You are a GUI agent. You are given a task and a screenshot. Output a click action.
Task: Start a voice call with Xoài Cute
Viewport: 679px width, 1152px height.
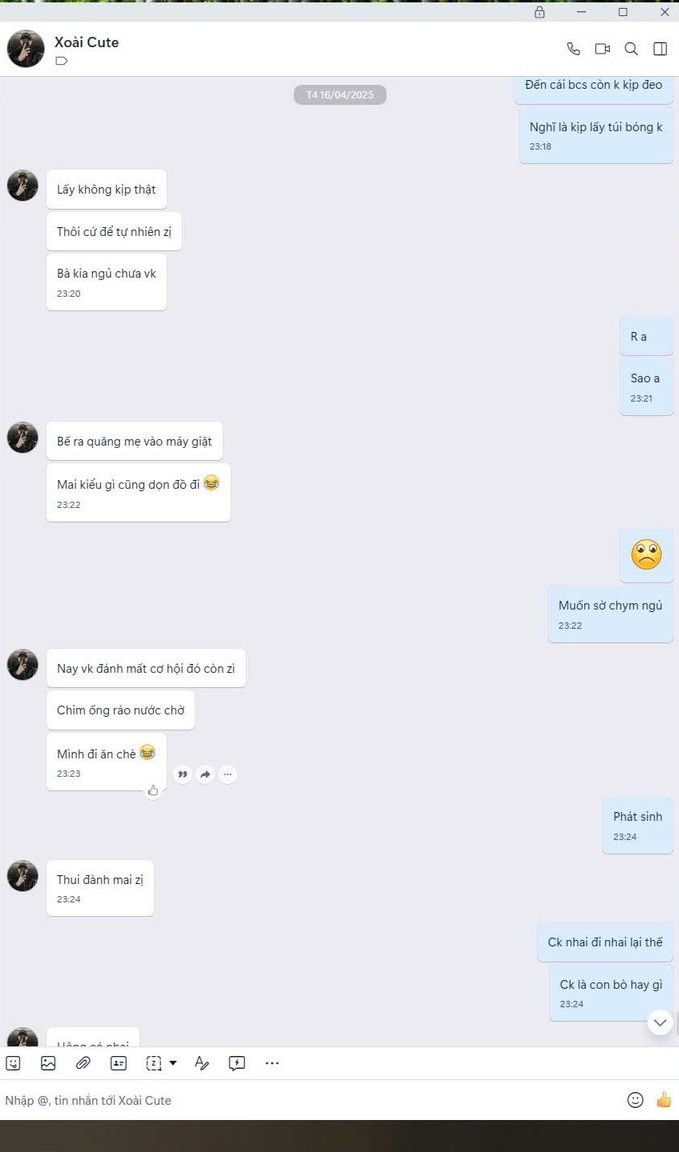[x=573, y=48]
